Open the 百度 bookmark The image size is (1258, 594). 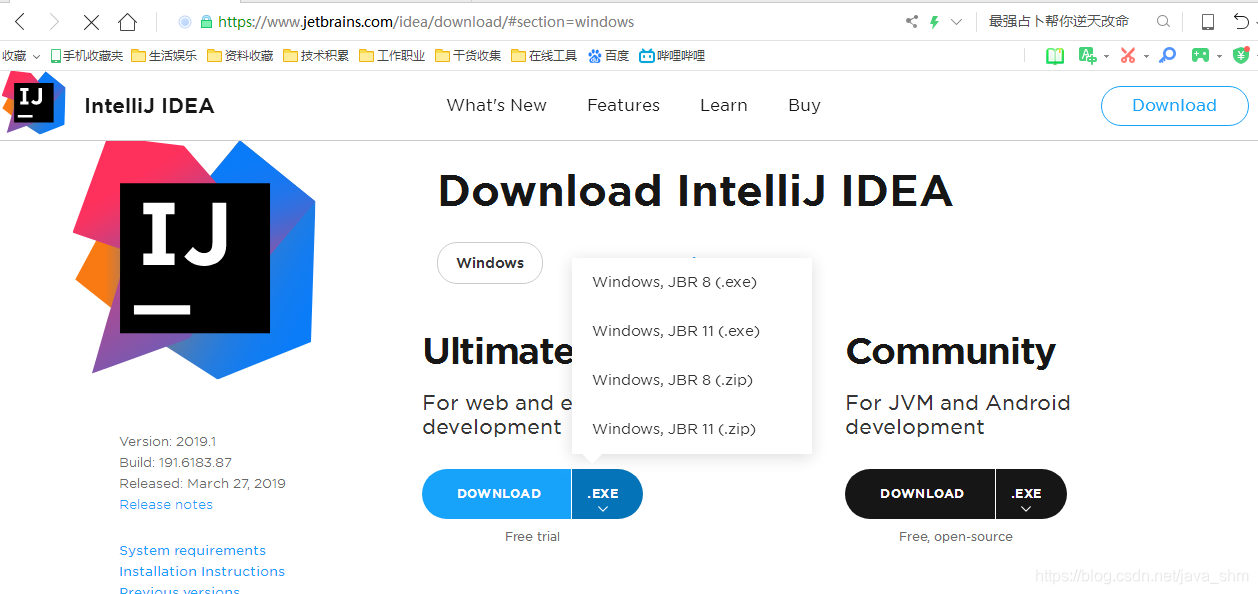608,56
